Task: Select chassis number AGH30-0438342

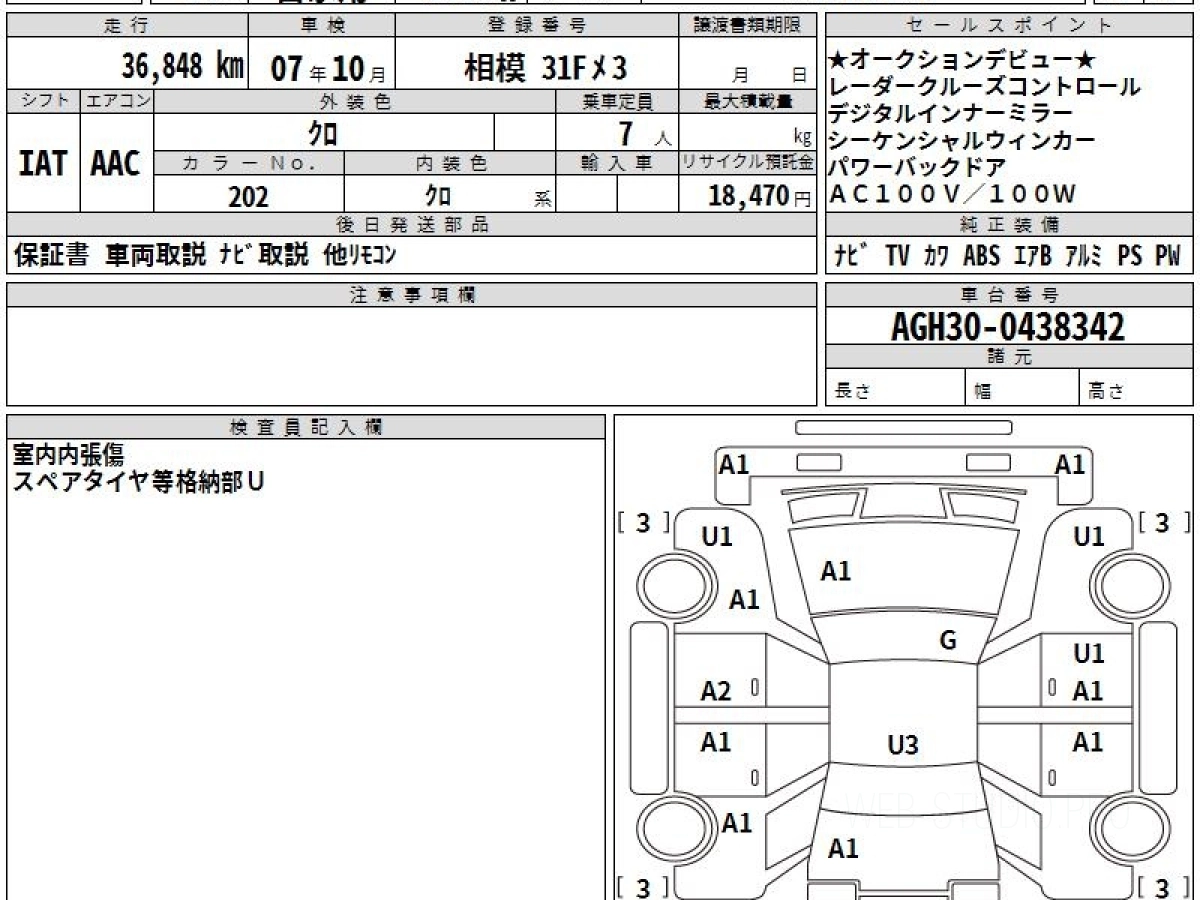Action: pyautogui.click(x=1008, y=326)
